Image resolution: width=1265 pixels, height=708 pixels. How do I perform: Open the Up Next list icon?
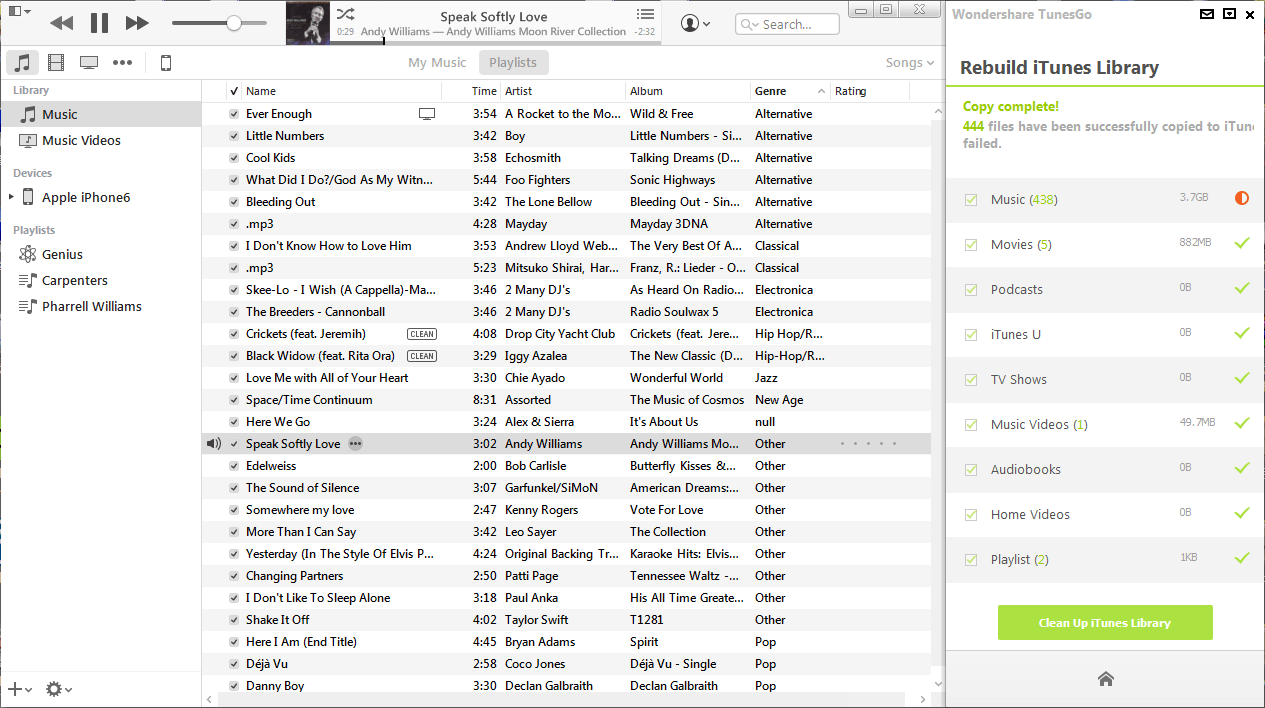tap(645, 15)
